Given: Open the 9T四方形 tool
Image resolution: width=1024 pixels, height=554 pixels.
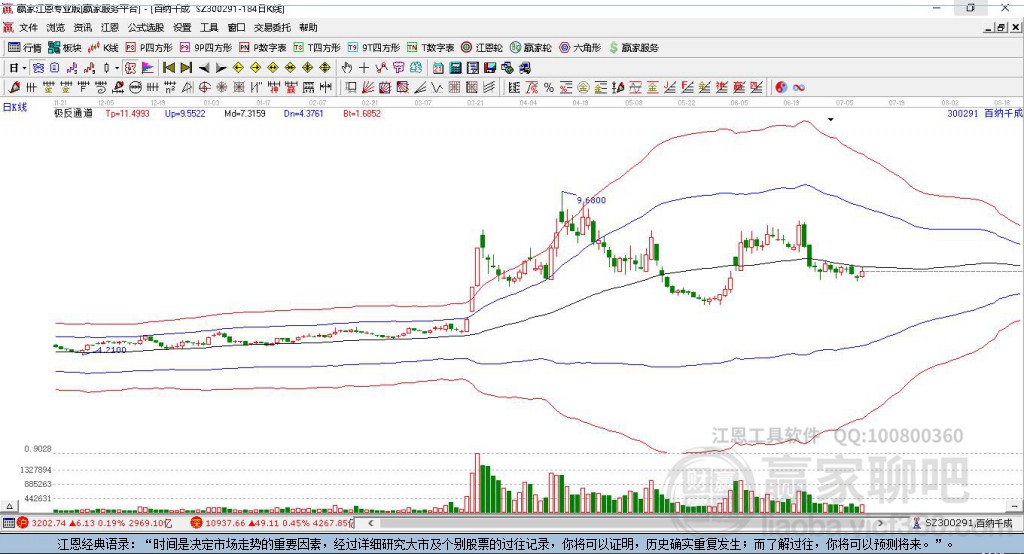Looking at the screenshot, I should click(x=374, y=48).
